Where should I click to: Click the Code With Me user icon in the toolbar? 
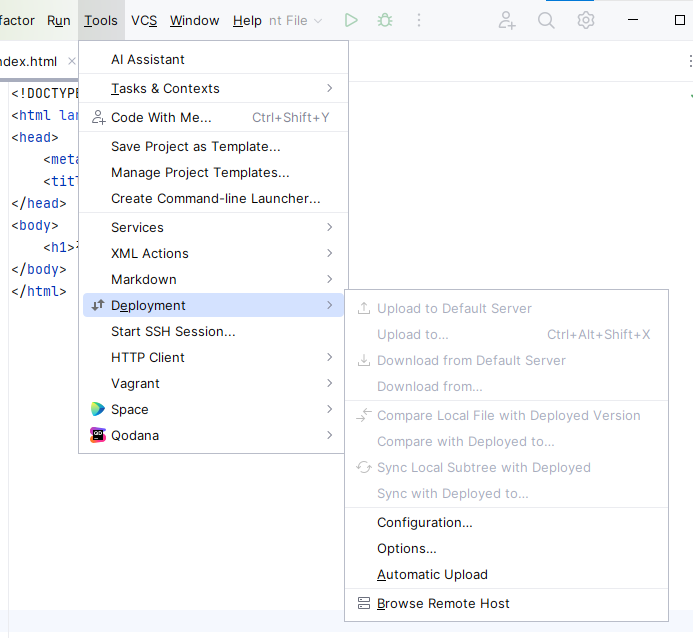coord(507,20)
